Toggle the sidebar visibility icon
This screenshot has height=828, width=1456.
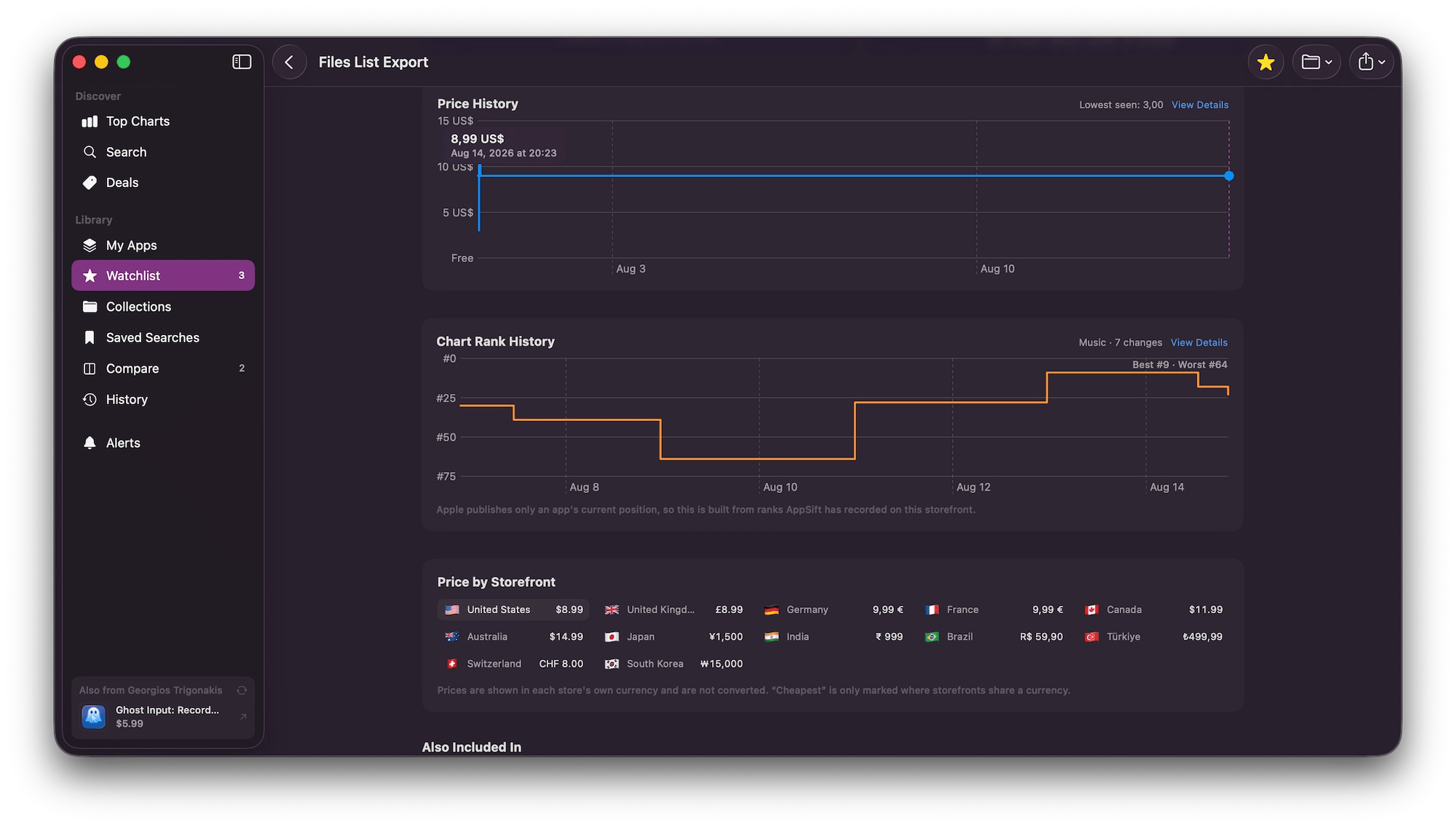tap(242, 62)
